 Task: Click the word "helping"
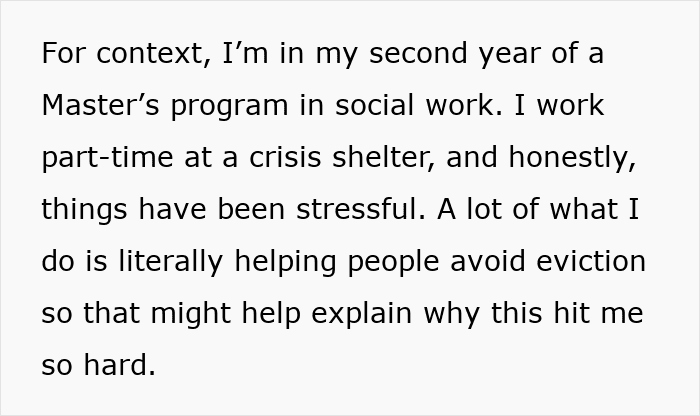pyautogui.click(x=285, y=263)
